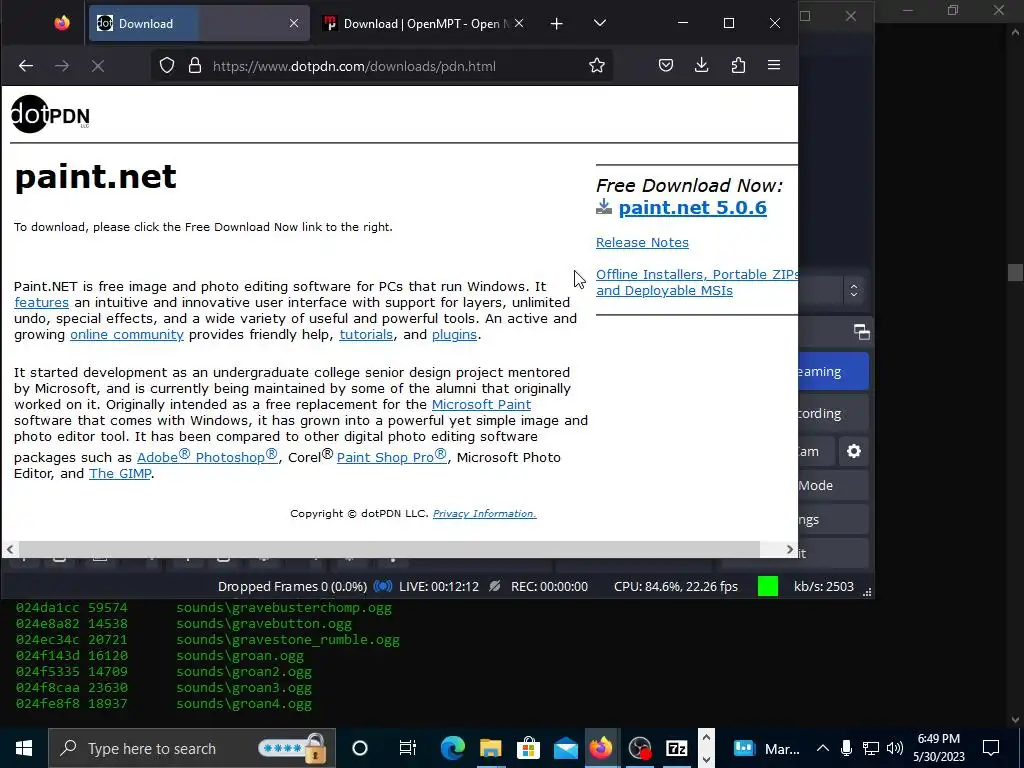Click the 'Mar...' app on the taskbar
Screen dimensions: 1024x768
coord(765,748)
